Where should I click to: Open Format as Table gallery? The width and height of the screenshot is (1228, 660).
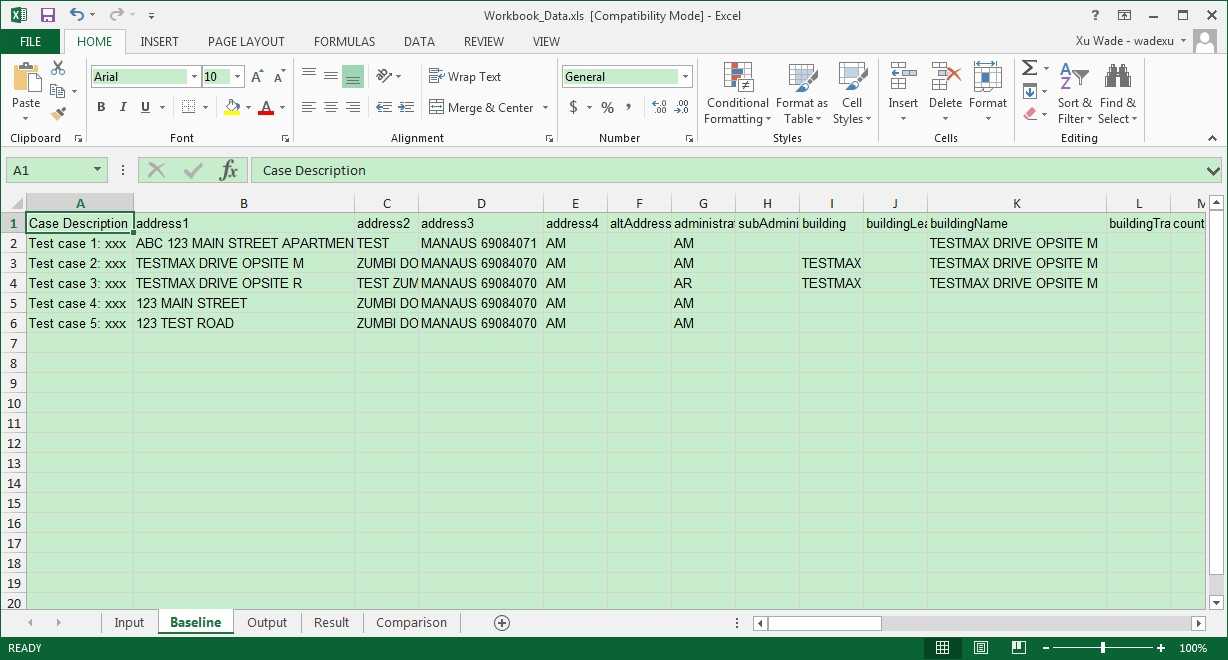(802, 93)
